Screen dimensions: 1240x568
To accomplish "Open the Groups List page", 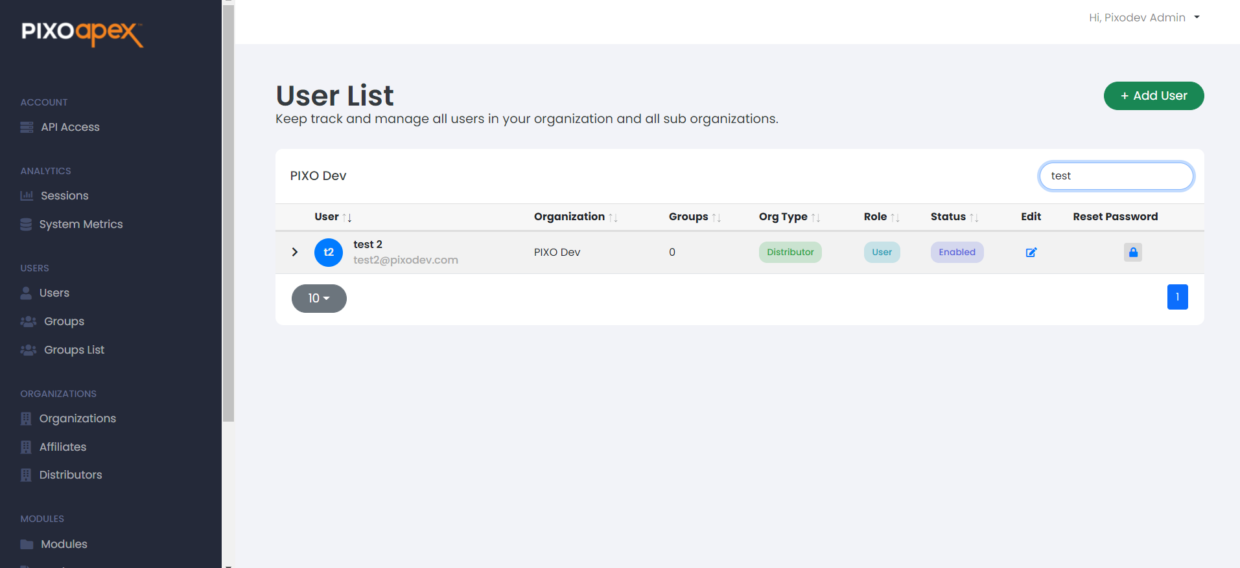I will click(63, 350).
